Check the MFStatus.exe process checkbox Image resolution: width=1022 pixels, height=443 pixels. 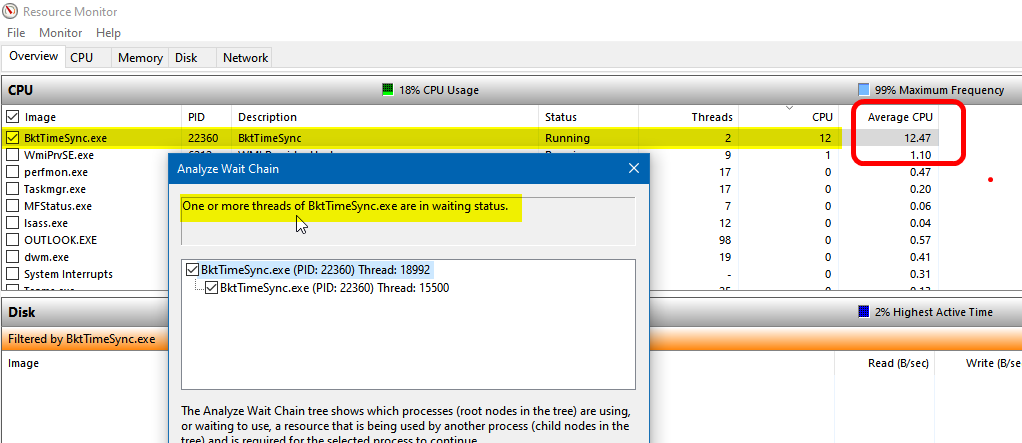(12, 206)
